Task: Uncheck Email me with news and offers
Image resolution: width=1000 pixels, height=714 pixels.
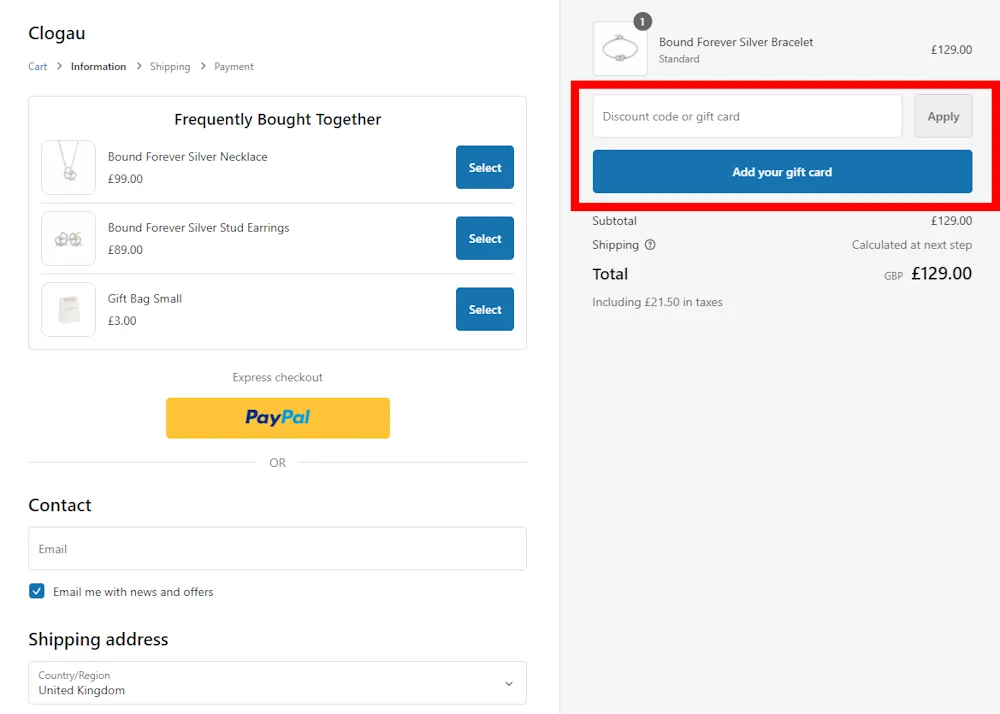Action: point(37,591)
